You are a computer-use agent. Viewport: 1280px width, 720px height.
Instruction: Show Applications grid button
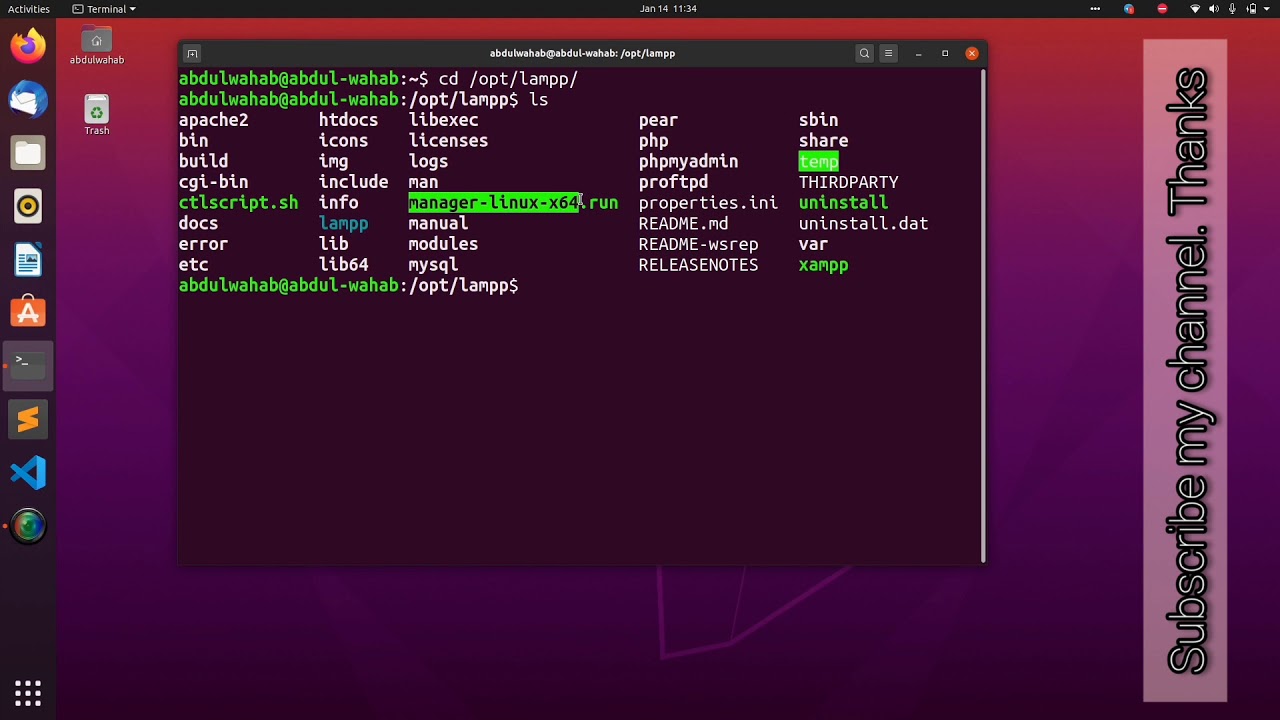click(x=28, y=692)
